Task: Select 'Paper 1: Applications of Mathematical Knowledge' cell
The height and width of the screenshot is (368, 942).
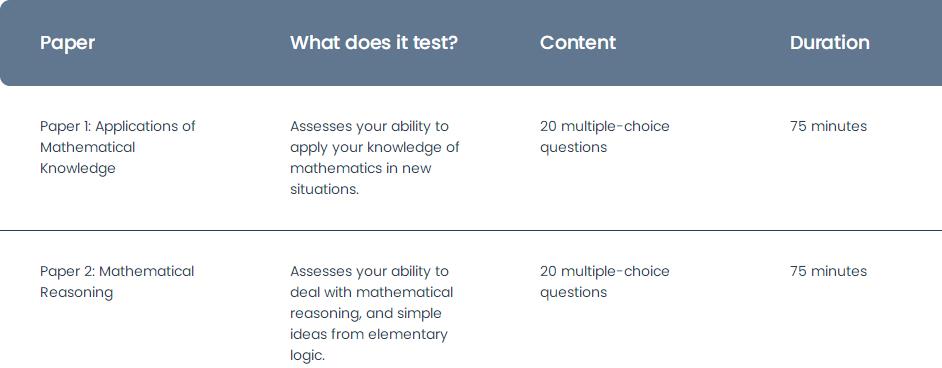Action: 118,147
